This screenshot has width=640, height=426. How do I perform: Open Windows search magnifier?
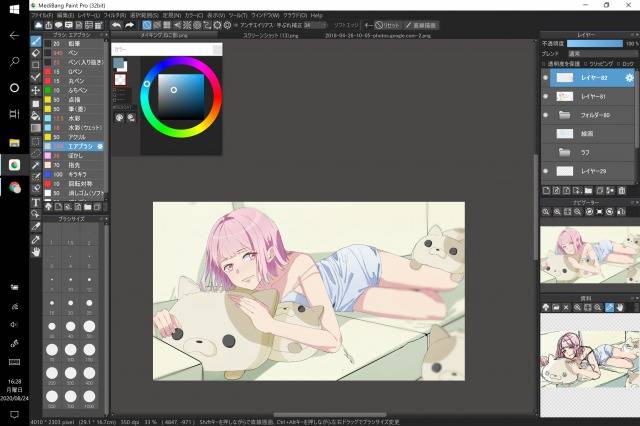pos(14,62)
